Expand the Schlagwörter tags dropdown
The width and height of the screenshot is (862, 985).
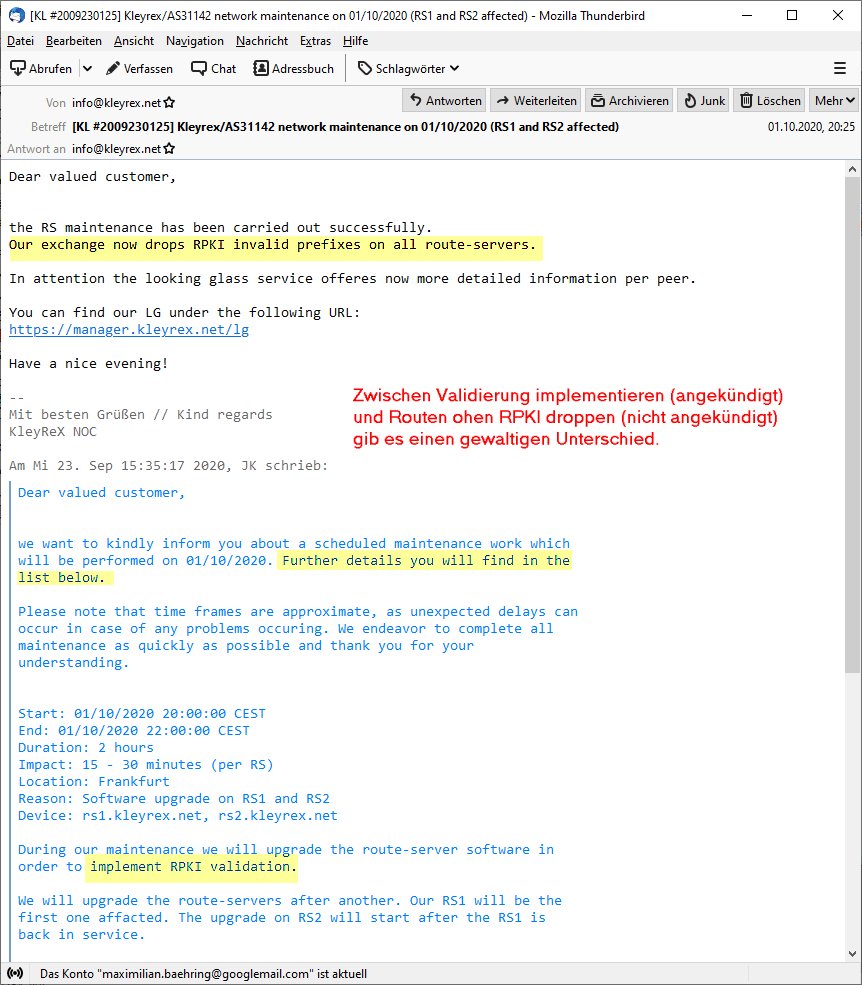408,68
